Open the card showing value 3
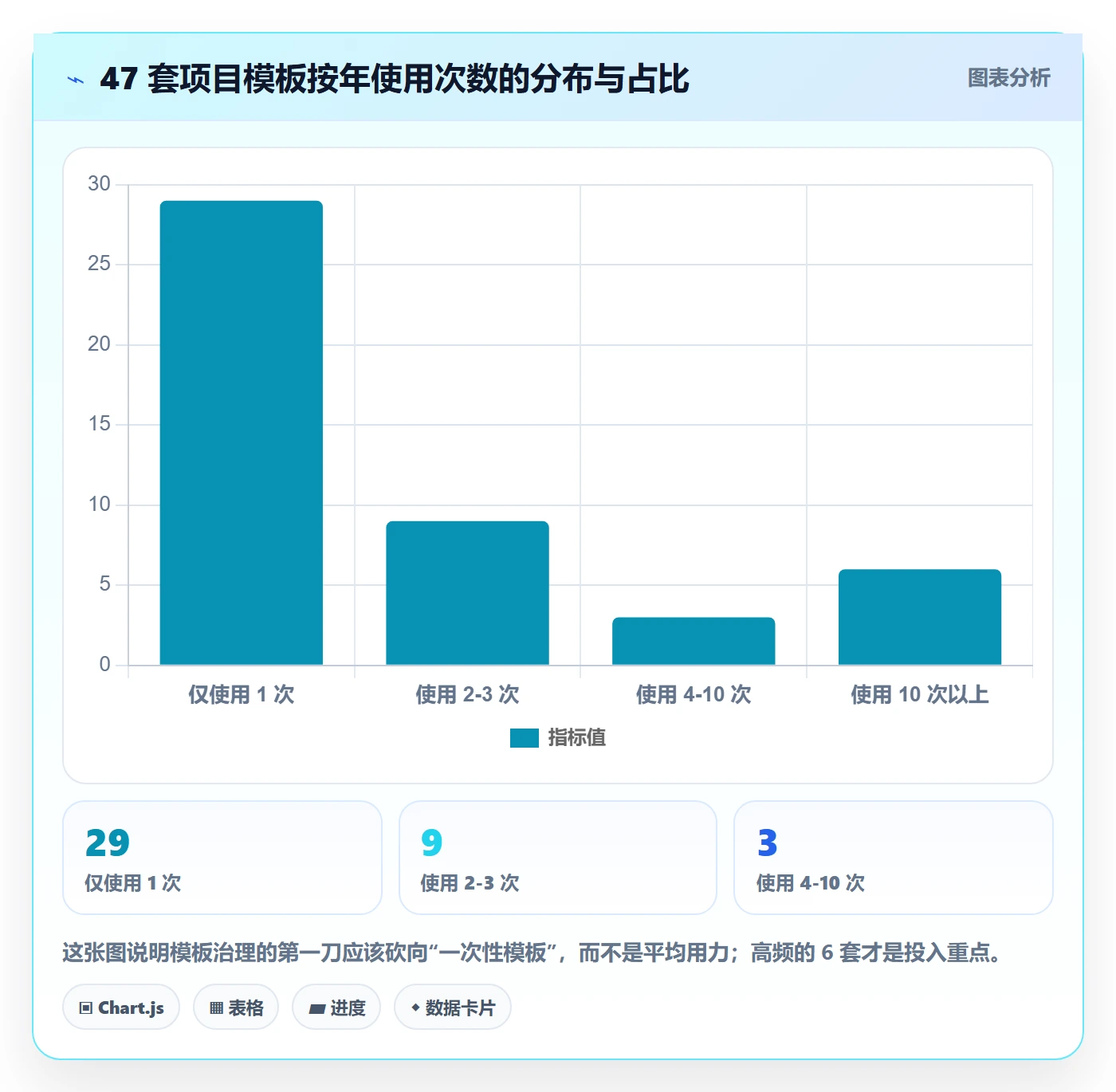 tap(894, 858)
